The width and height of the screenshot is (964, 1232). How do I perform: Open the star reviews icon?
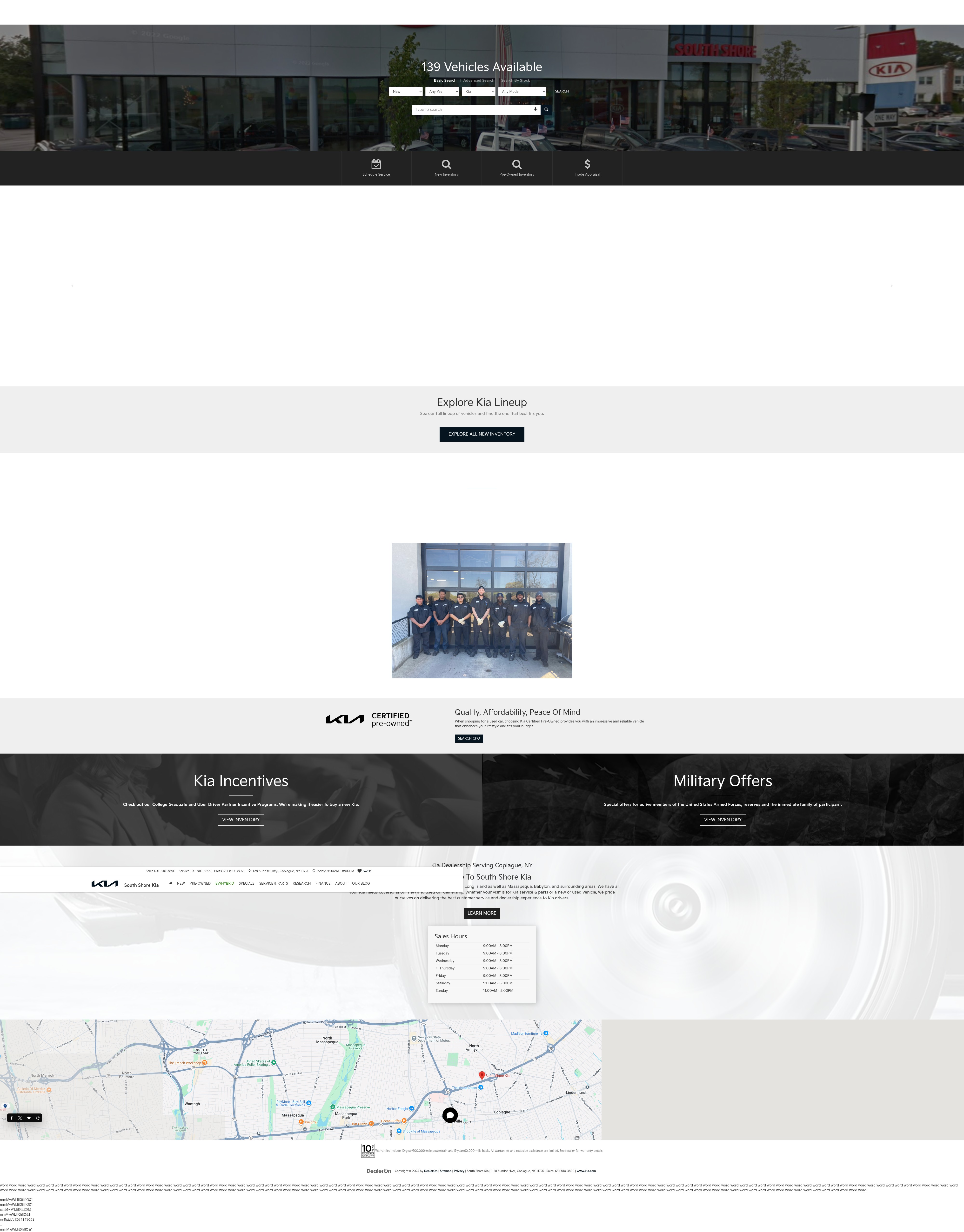pyautogui.click(x=29, y=1118)
